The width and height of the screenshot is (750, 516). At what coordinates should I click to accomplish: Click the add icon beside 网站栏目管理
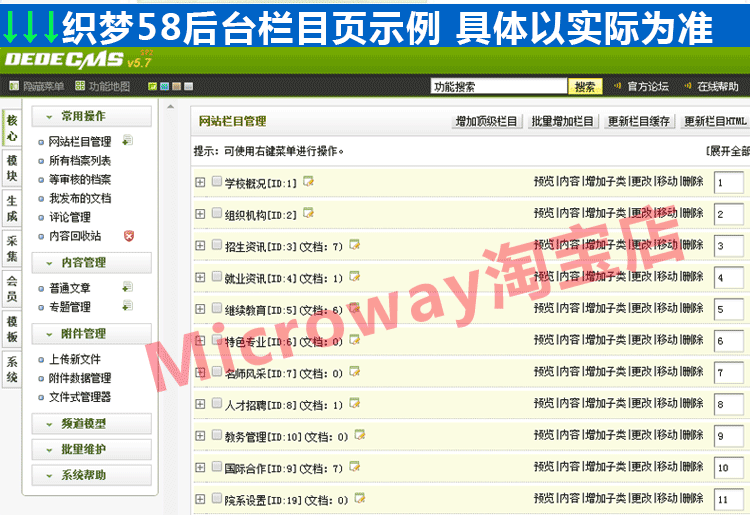[x=127, y=141]
